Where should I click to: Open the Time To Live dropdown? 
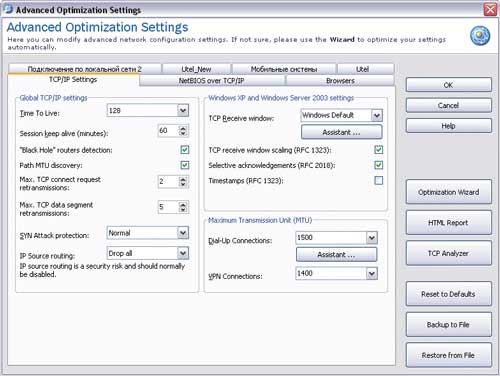[183, 110]
